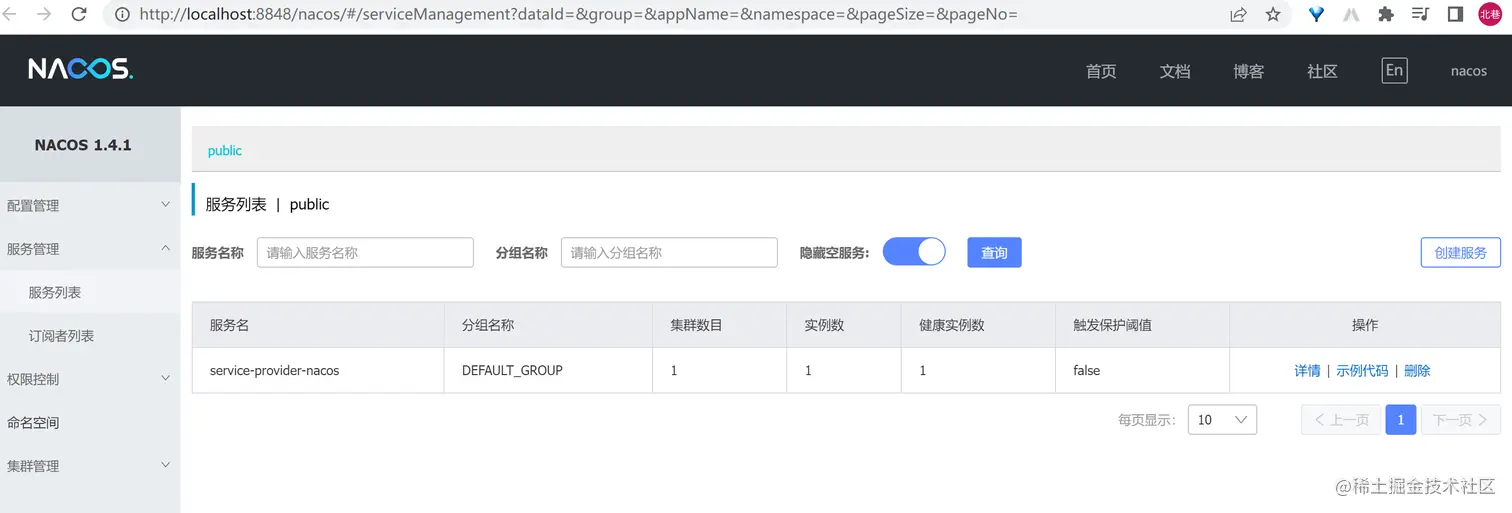Open the 每页显示 page size dropdown
Image resolution: width=1512 pixels, height=513 pixels.
[x=1222, y=420]
